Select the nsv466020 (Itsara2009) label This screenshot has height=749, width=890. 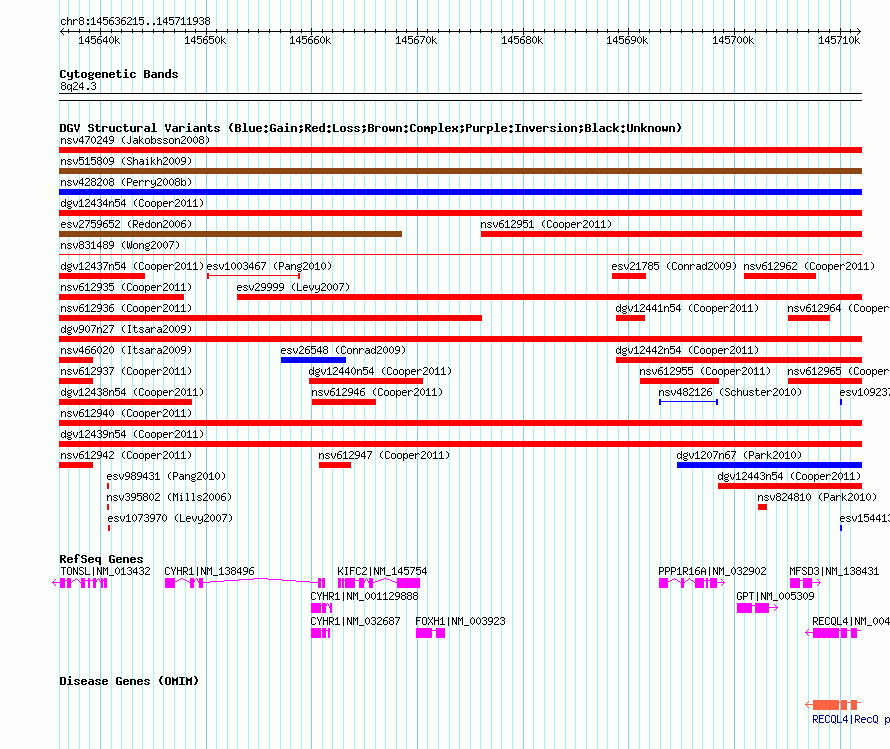(126, 350)
